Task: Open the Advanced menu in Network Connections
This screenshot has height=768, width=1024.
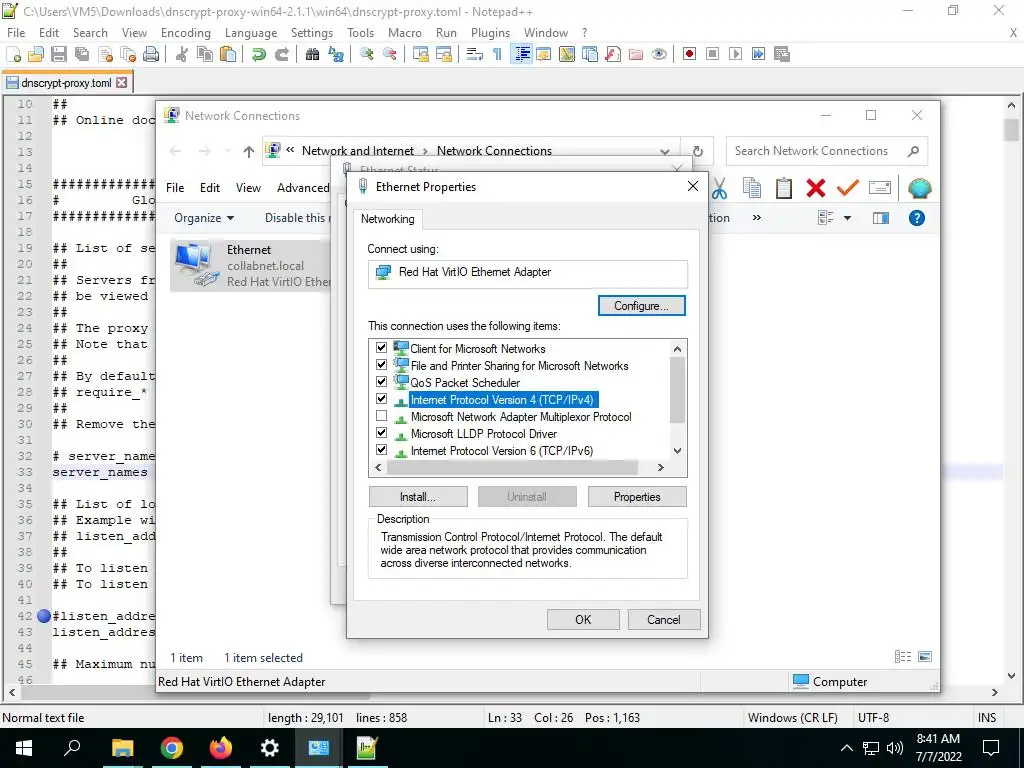Action: [x=303, y=188]
